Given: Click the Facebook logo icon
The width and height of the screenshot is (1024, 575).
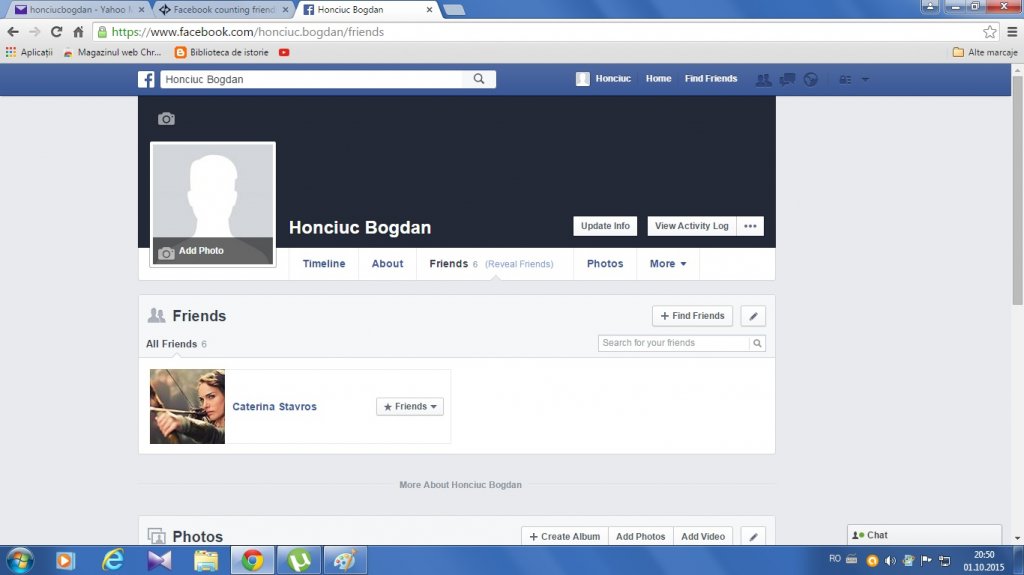Looking at the screenshot, I should tap(146, 79).
